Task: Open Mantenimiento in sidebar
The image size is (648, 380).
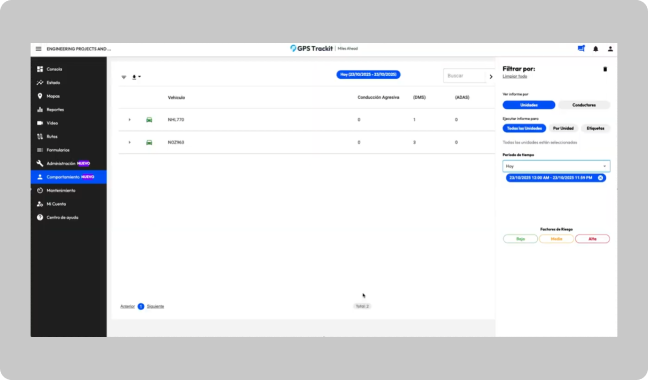Action: tap(61, 190)
